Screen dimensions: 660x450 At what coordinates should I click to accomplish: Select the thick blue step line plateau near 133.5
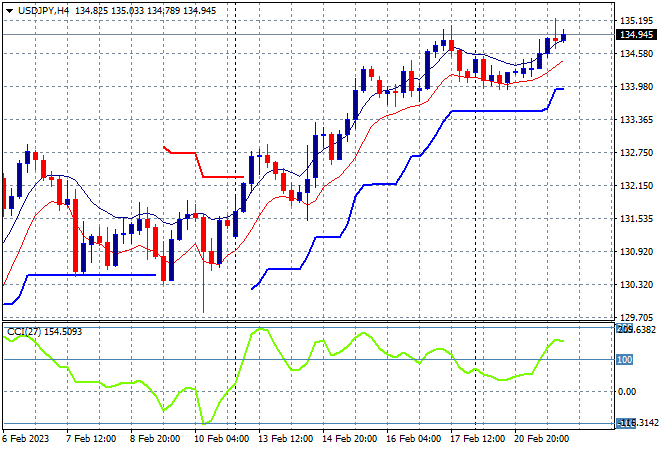pyautogui.click(x=499, y=111)
